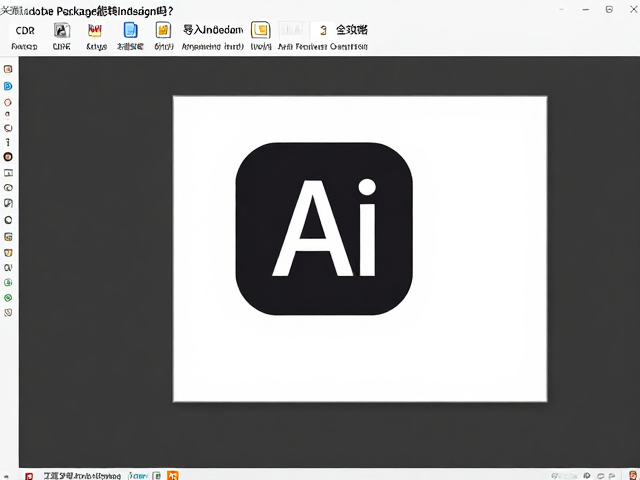The image size is (640, 480).
Task: Click the 导入 Indesign toolbar label
Action: coord(213,30)
